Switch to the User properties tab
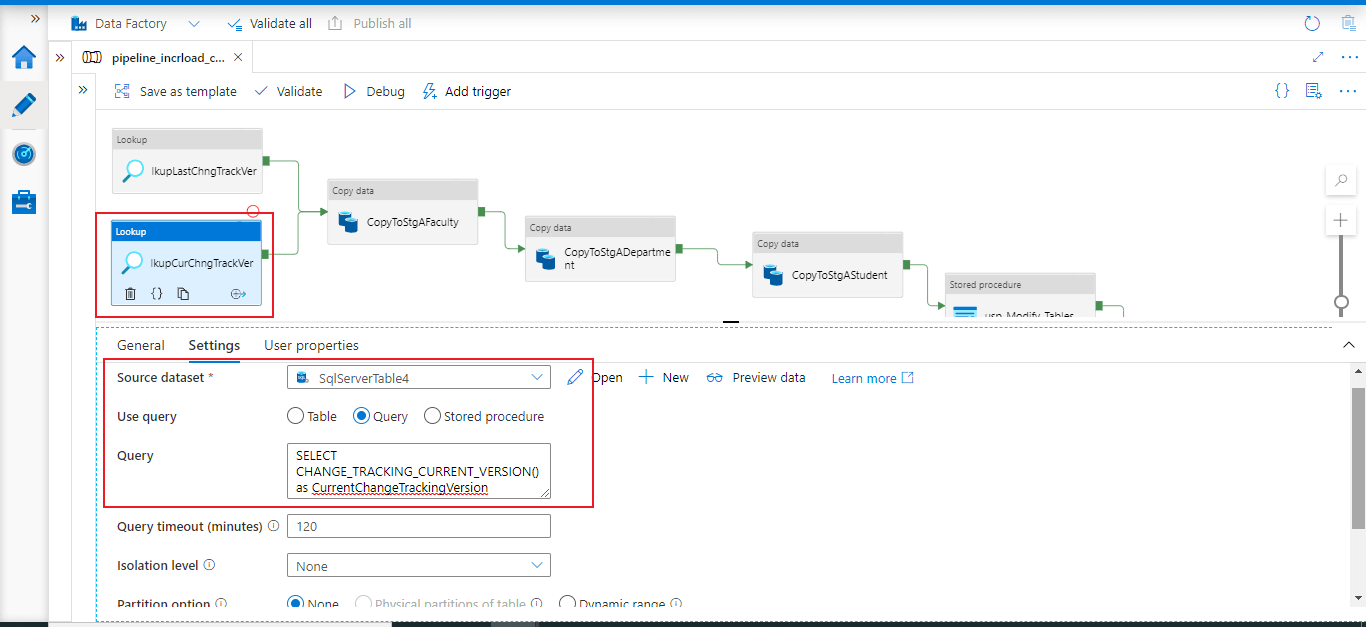1366x627 pixels. 311,345
